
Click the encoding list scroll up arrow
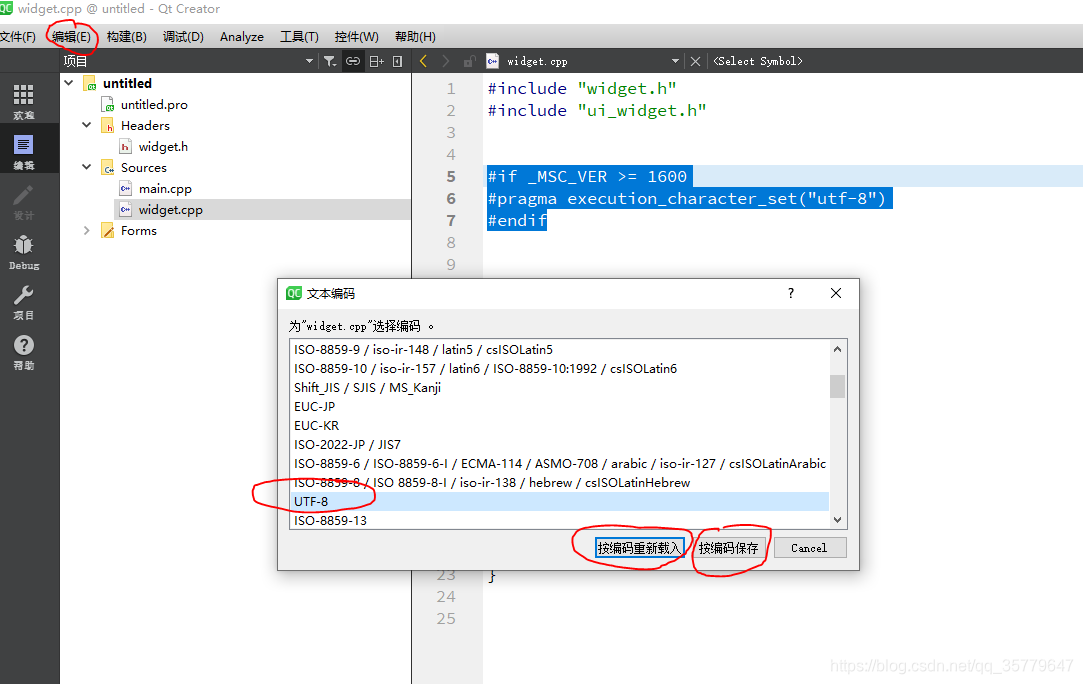coord(838,349)
